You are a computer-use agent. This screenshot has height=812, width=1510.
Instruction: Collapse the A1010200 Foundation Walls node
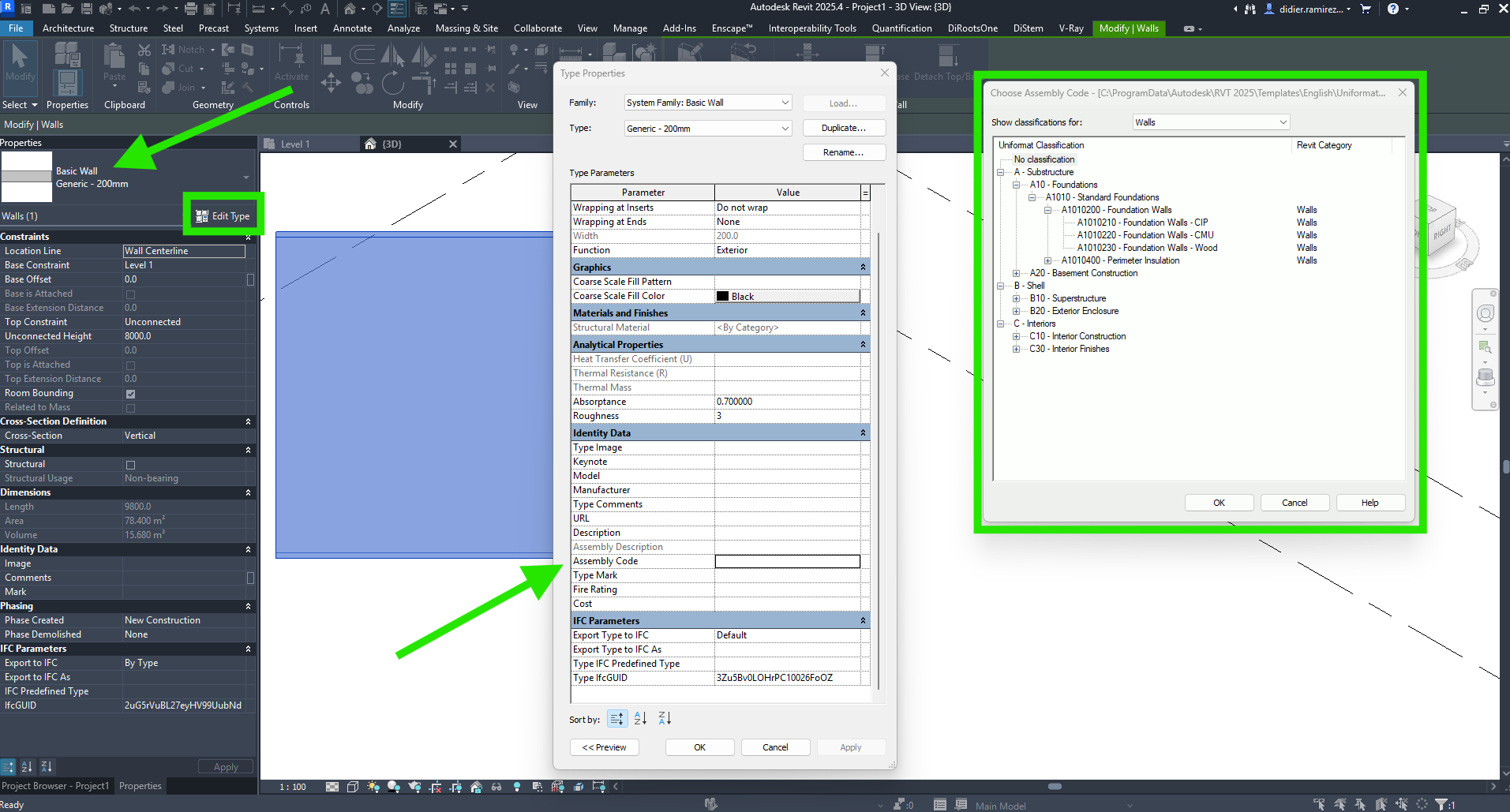pyautogui.click(x=1048, y=210)
